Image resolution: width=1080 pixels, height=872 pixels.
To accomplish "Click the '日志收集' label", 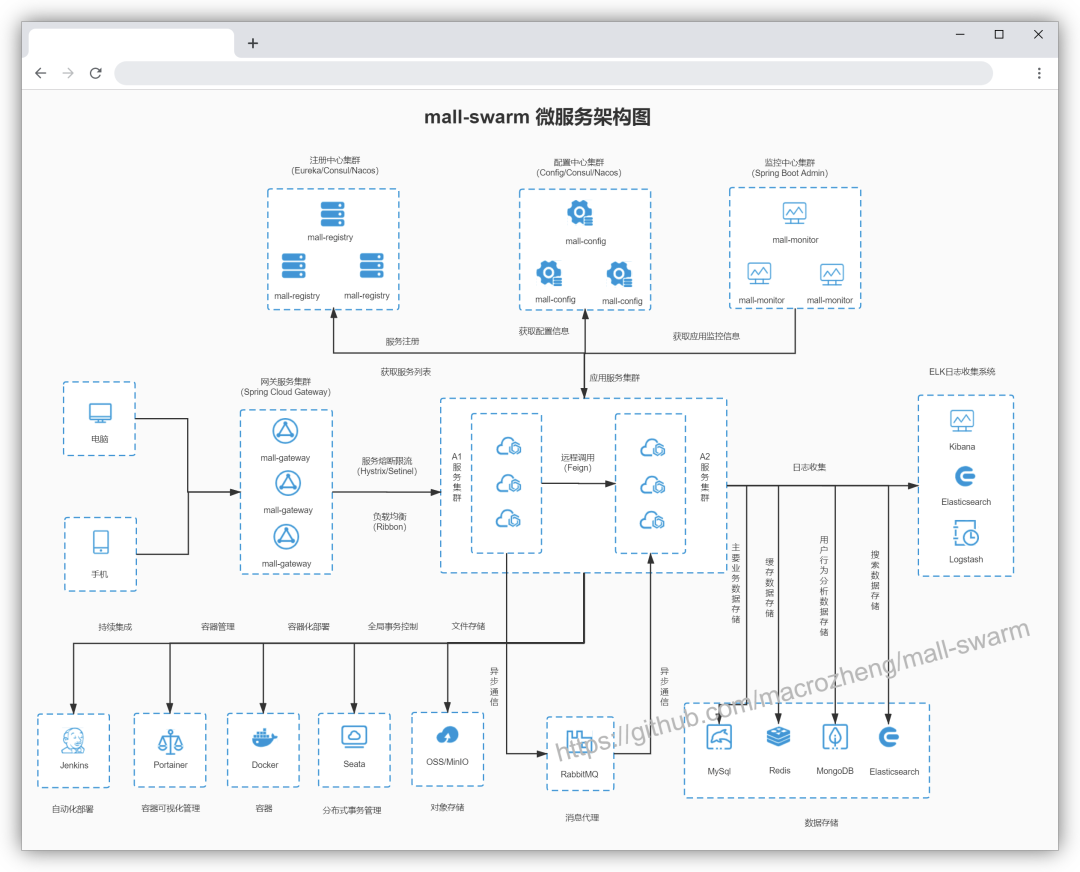I will 809,468.
